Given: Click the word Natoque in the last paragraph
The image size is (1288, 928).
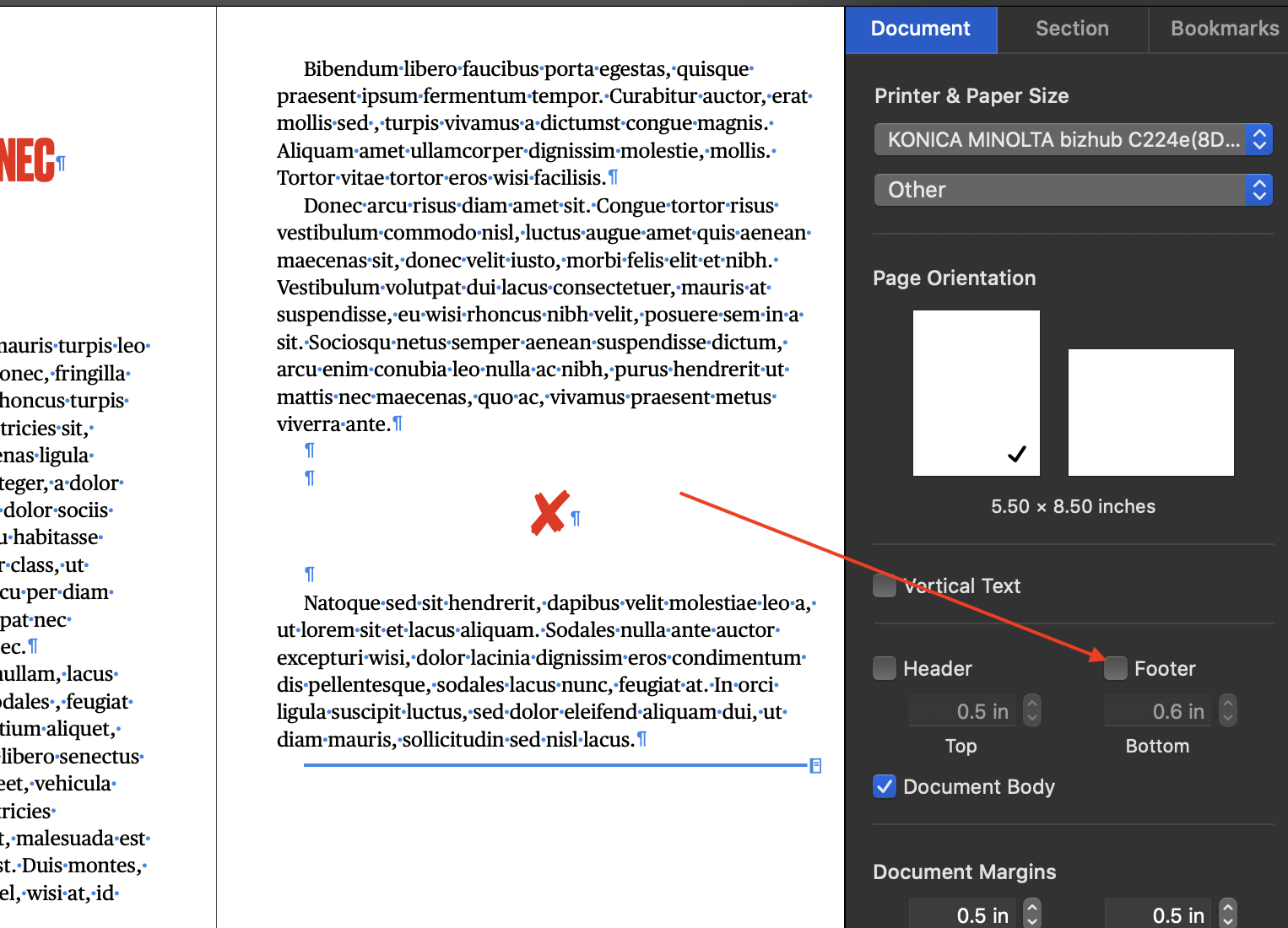Looking at the screenshot, I should [344, 603].
